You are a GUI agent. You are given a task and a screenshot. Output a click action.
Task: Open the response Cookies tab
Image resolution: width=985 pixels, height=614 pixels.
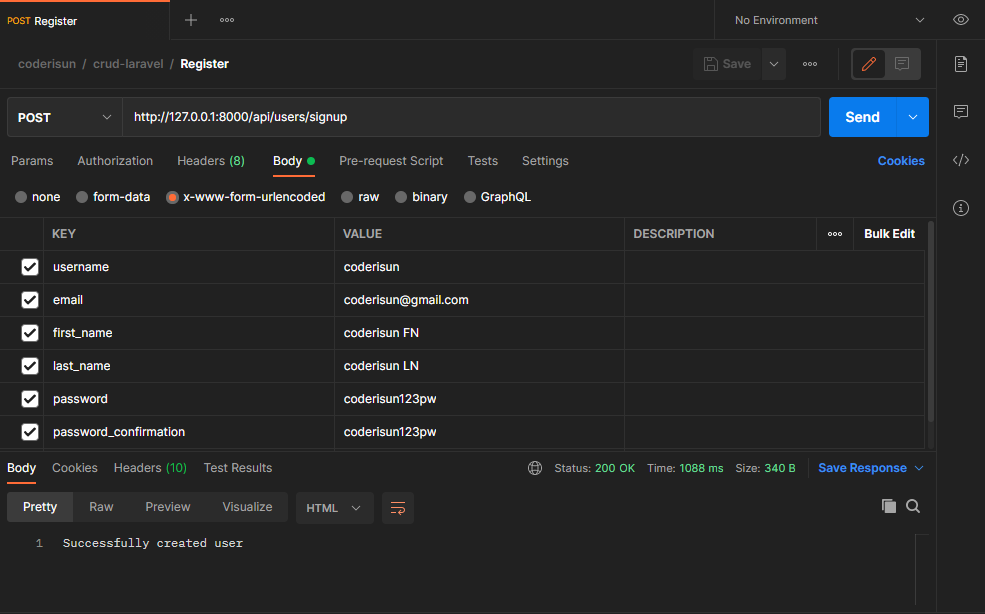pyautogui.click(x=75, y=468)
